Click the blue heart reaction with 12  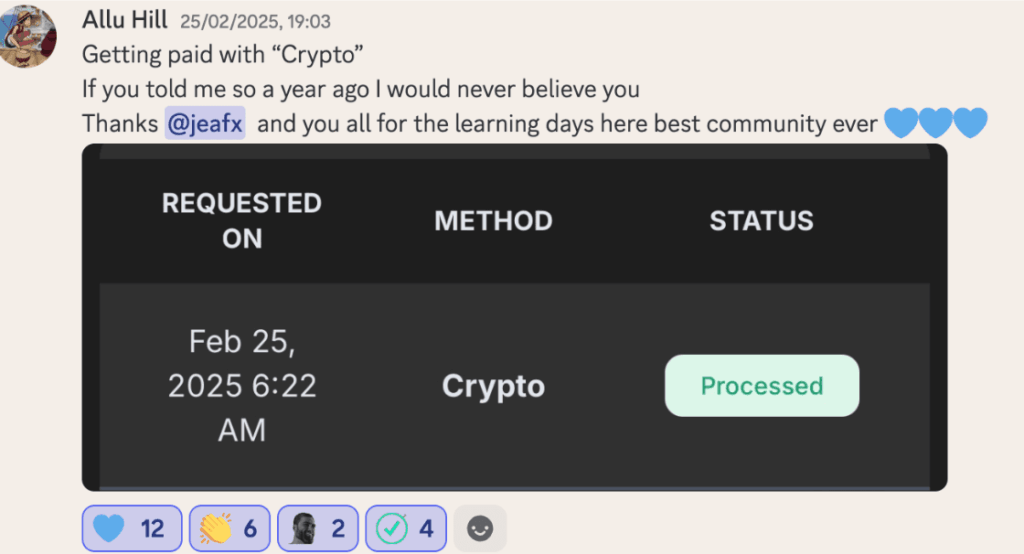132,528
